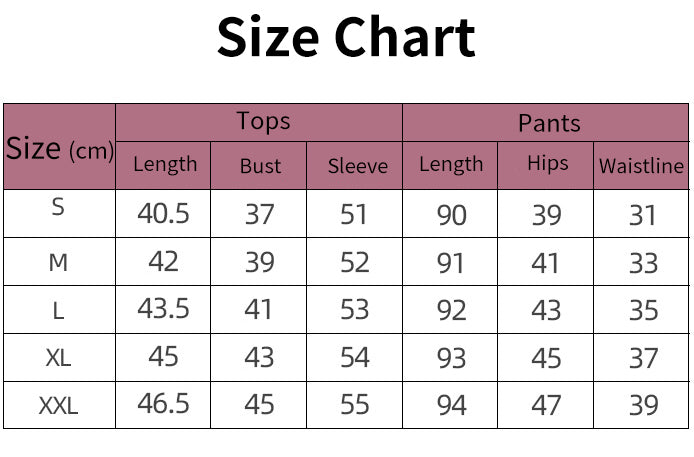Click the Length header under Pants

click(x=451, y=164)
